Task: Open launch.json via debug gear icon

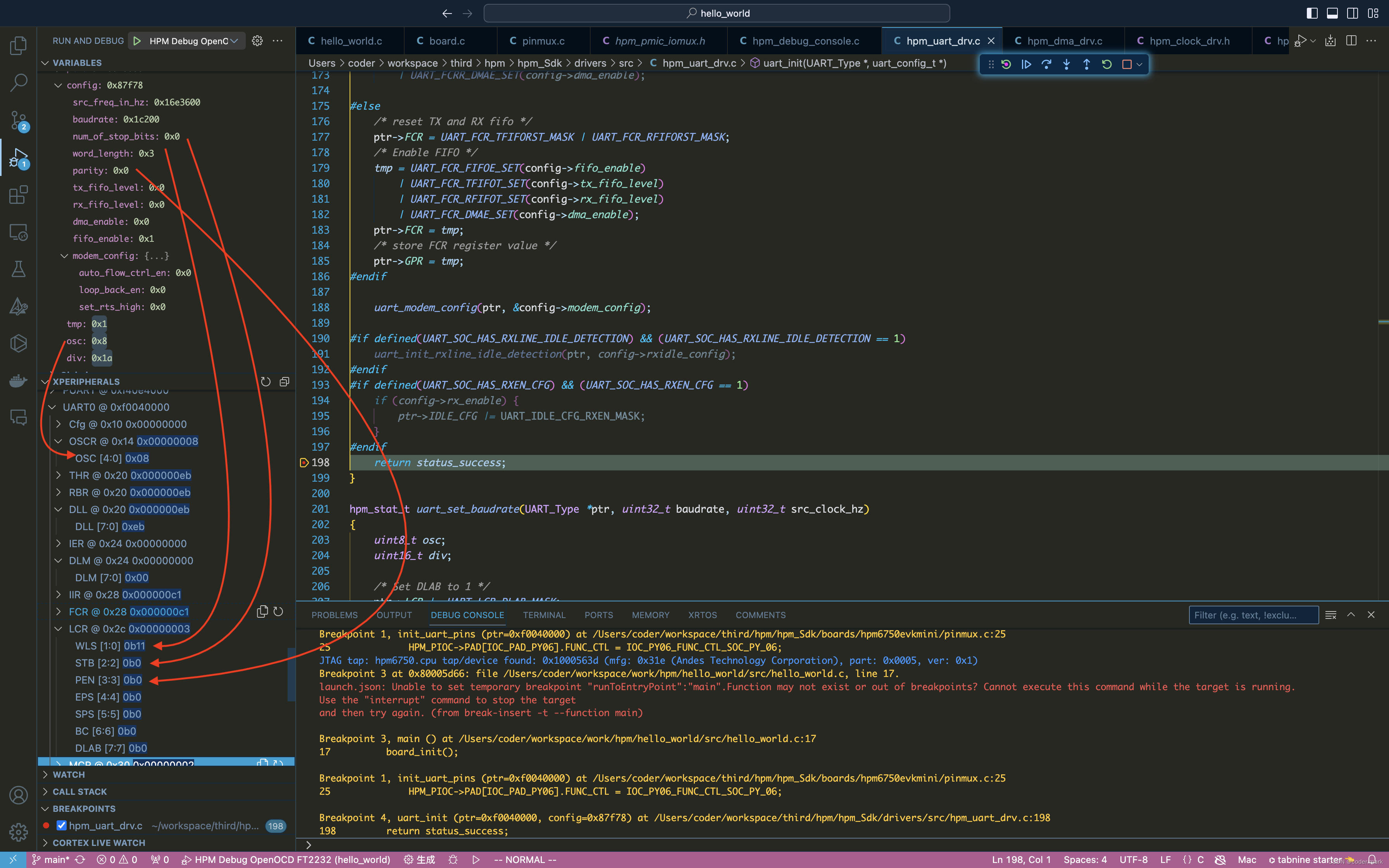Action: [257, 41]
